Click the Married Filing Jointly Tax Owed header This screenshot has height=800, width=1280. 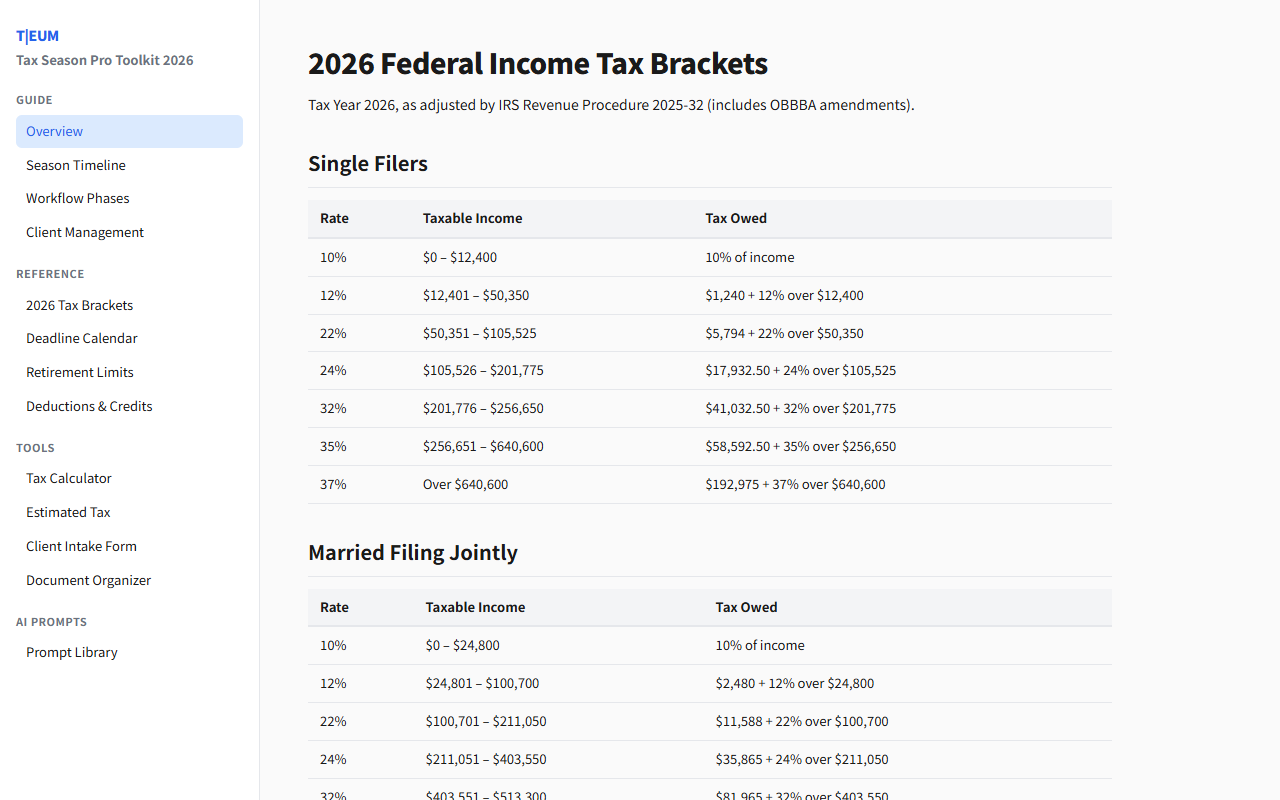pos(746,607)
